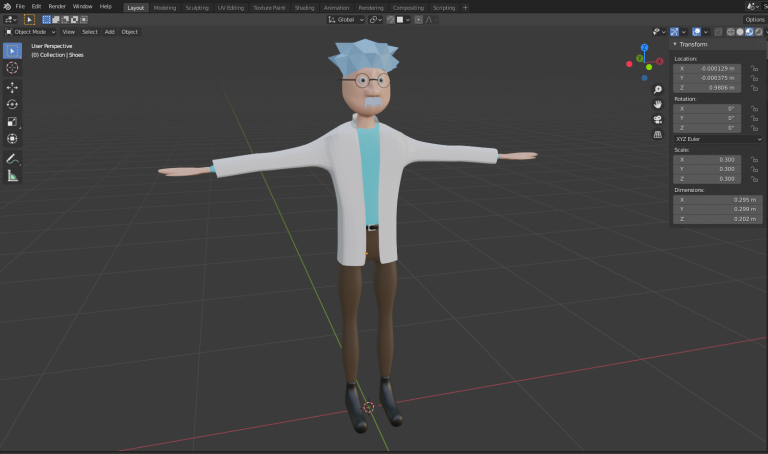Open the XYZ Euler rotation mode dropdown
This screenshot has height=454, width=768.
point(718,139)
